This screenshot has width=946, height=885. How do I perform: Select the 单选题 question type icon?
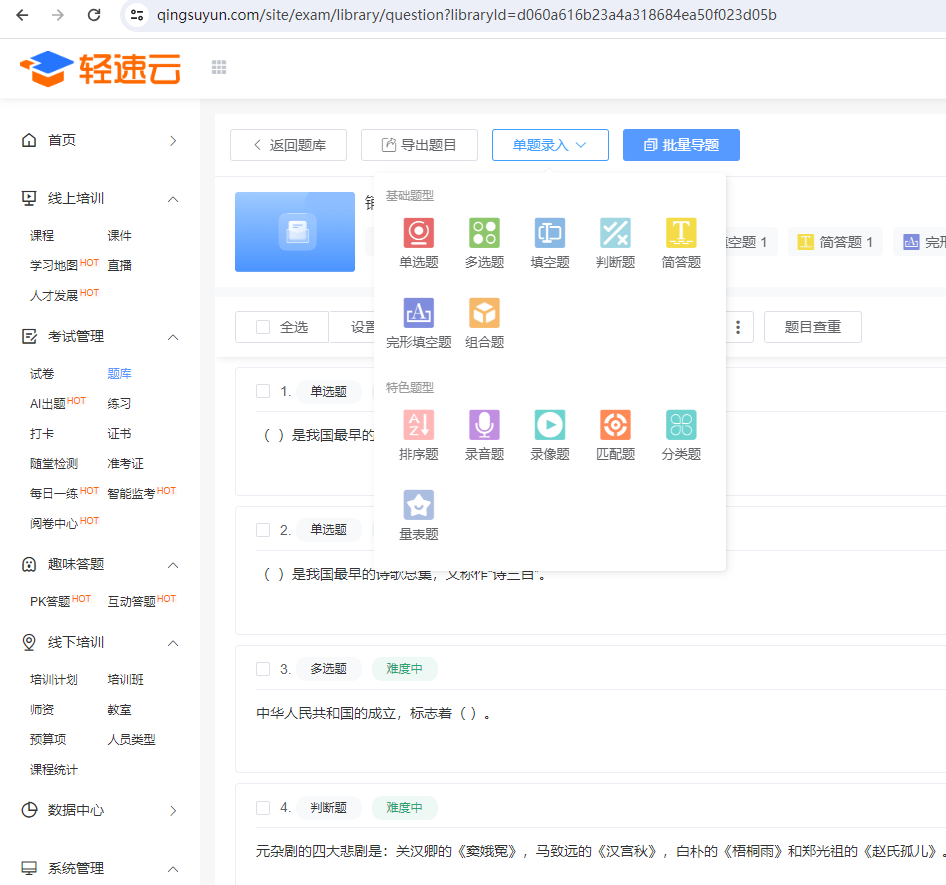point(419,233)
